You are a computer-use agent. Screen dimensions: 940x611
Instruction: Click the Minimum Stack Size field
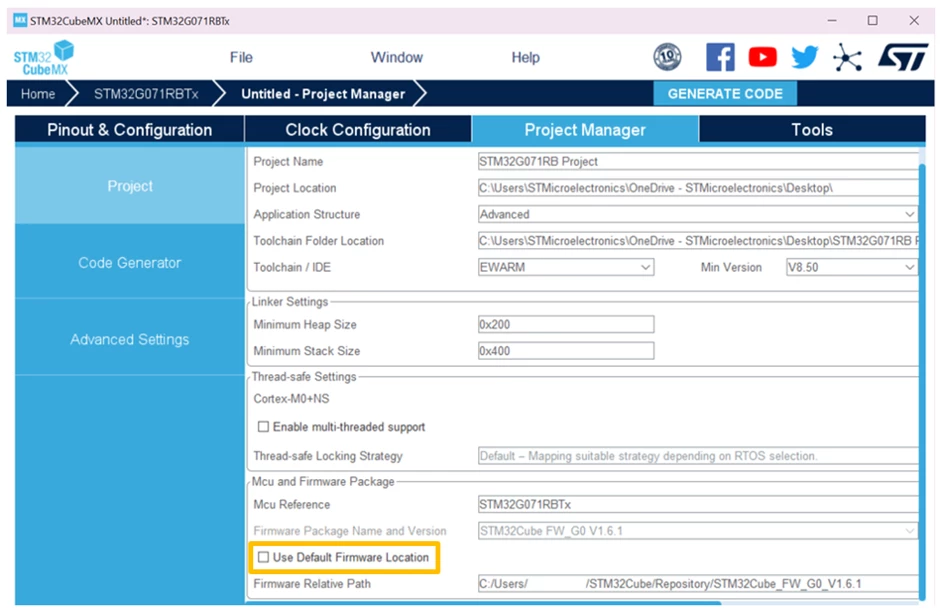[x=566, y=351]
